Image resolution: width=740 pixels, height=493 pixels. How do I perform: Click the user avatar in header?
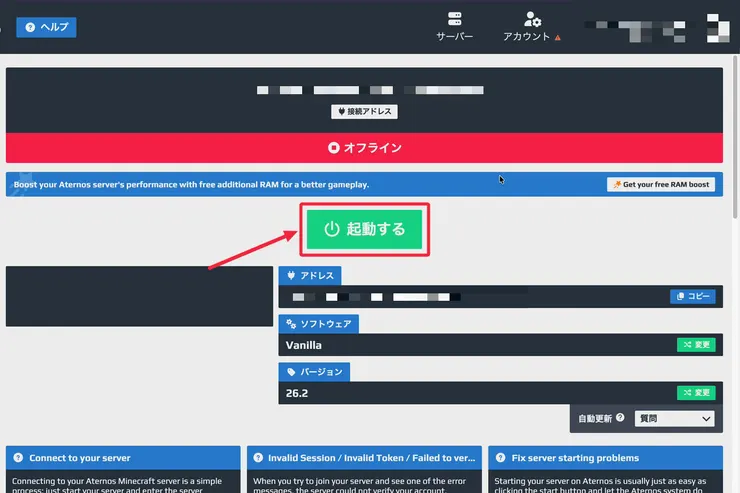(718, 28)
